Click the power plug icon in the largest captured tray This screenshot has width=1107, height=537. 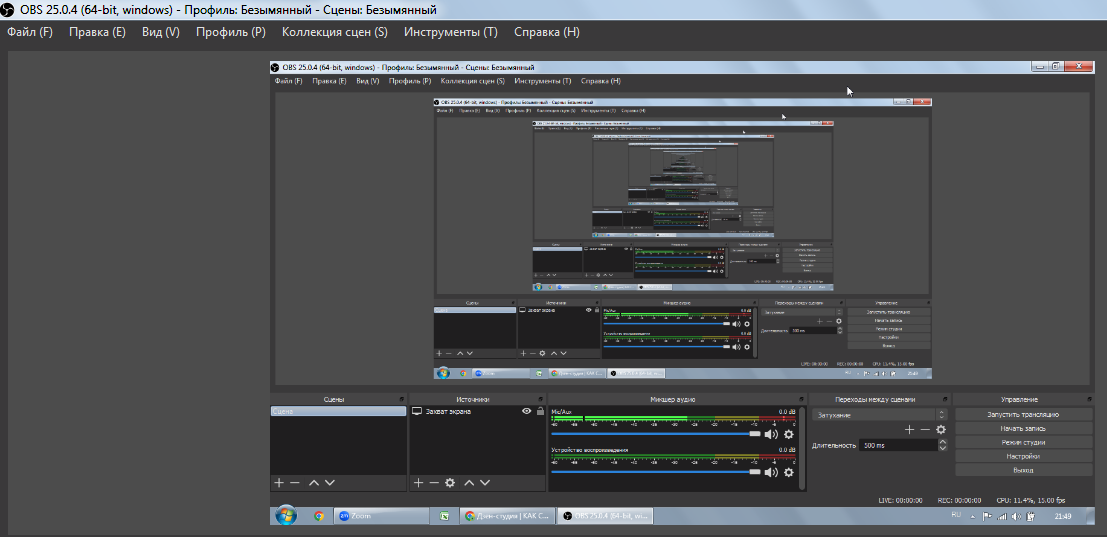click(1030, 517)
